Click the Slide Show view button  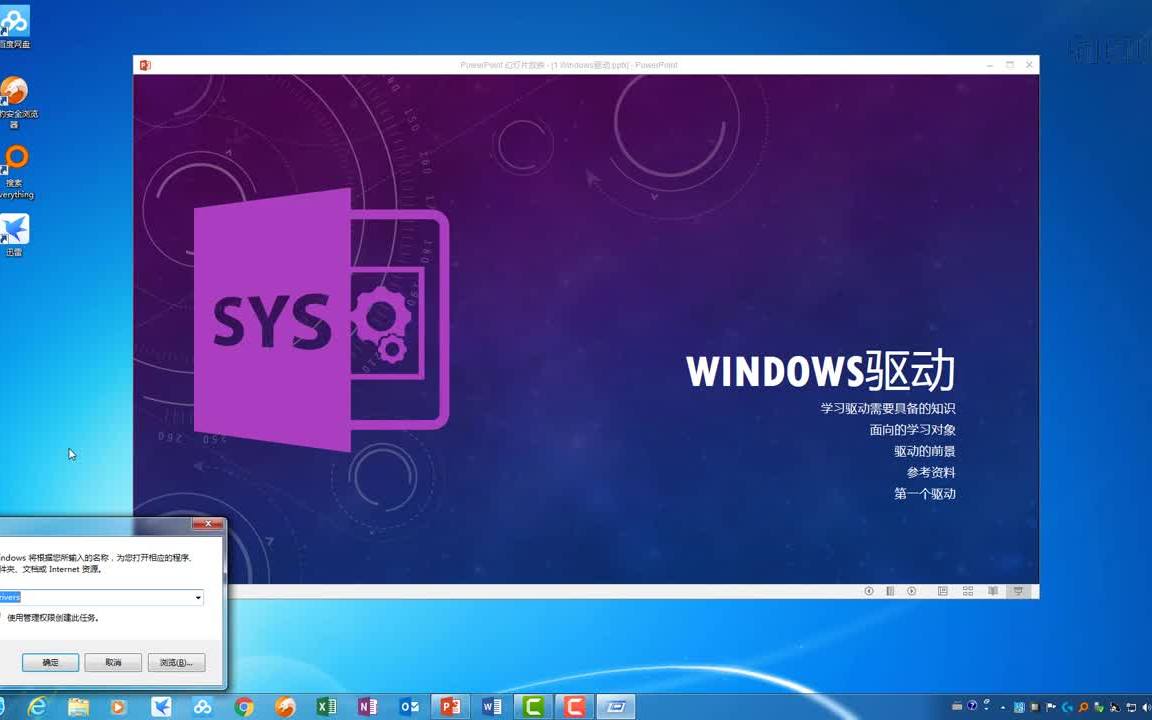[x=1018, y=591]
